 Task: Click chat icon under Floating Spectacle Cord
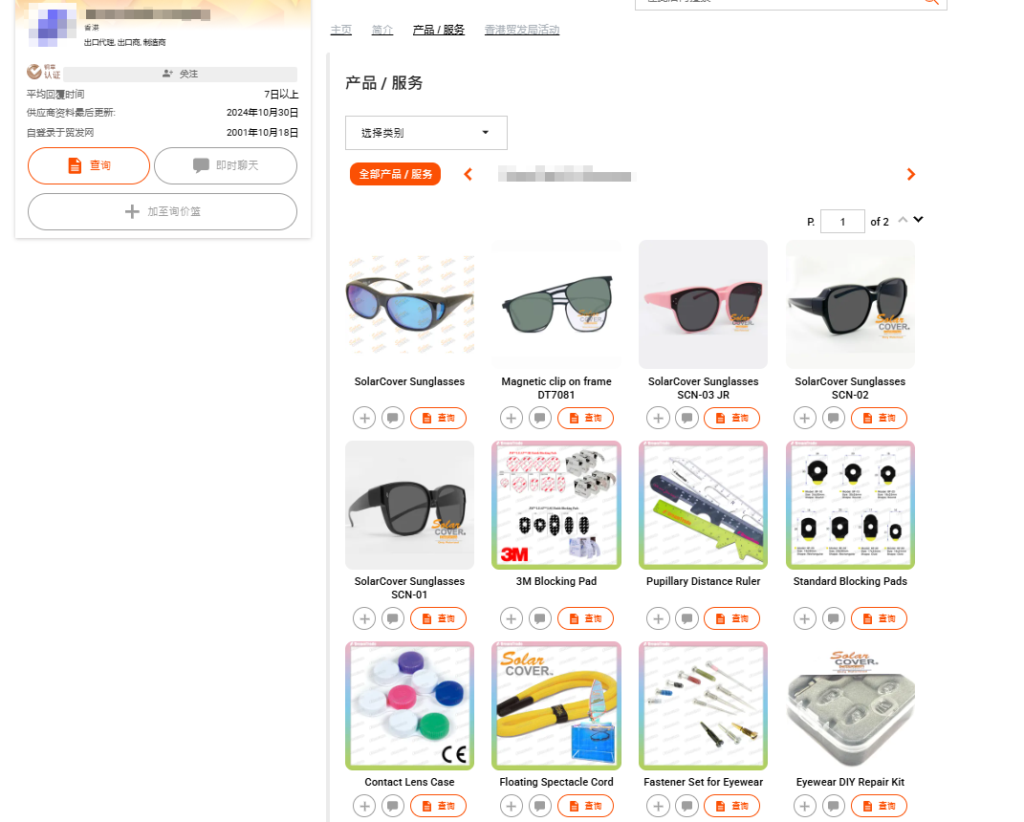coord(540,806)
